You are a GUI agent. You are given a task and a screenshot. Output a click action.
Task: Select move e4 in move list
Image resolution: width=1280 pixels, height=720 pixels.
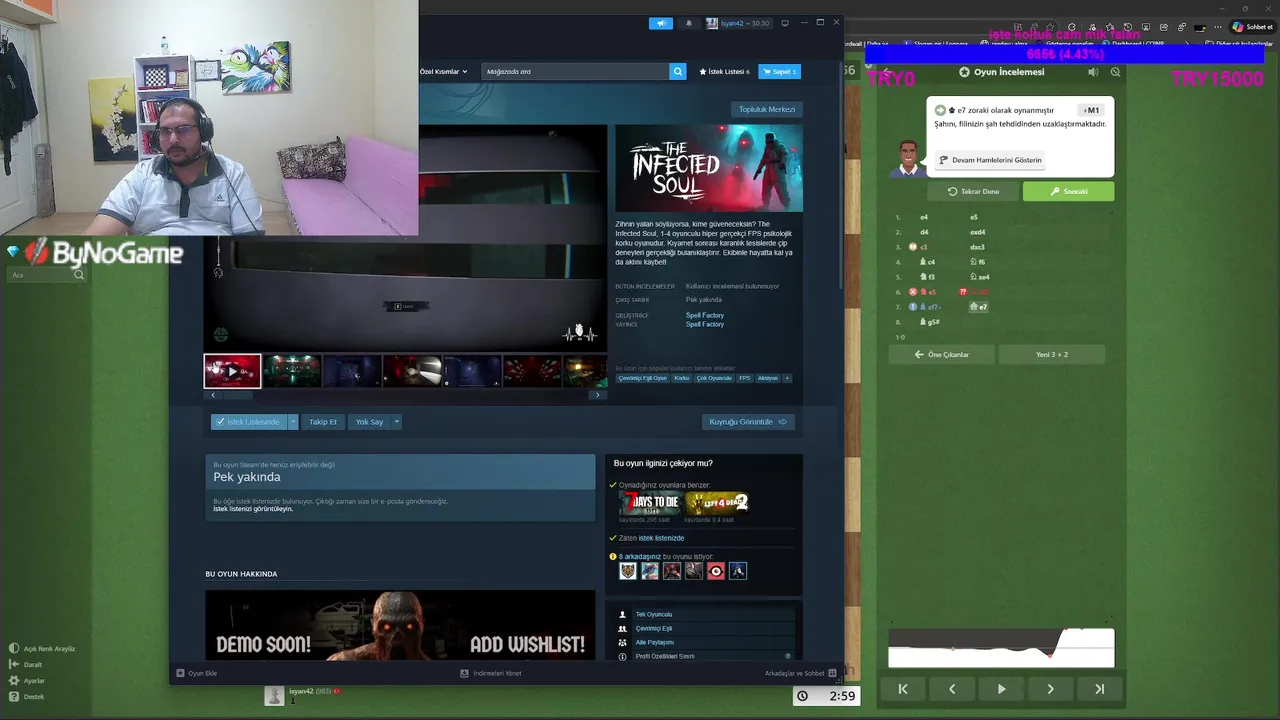[924, 217]
